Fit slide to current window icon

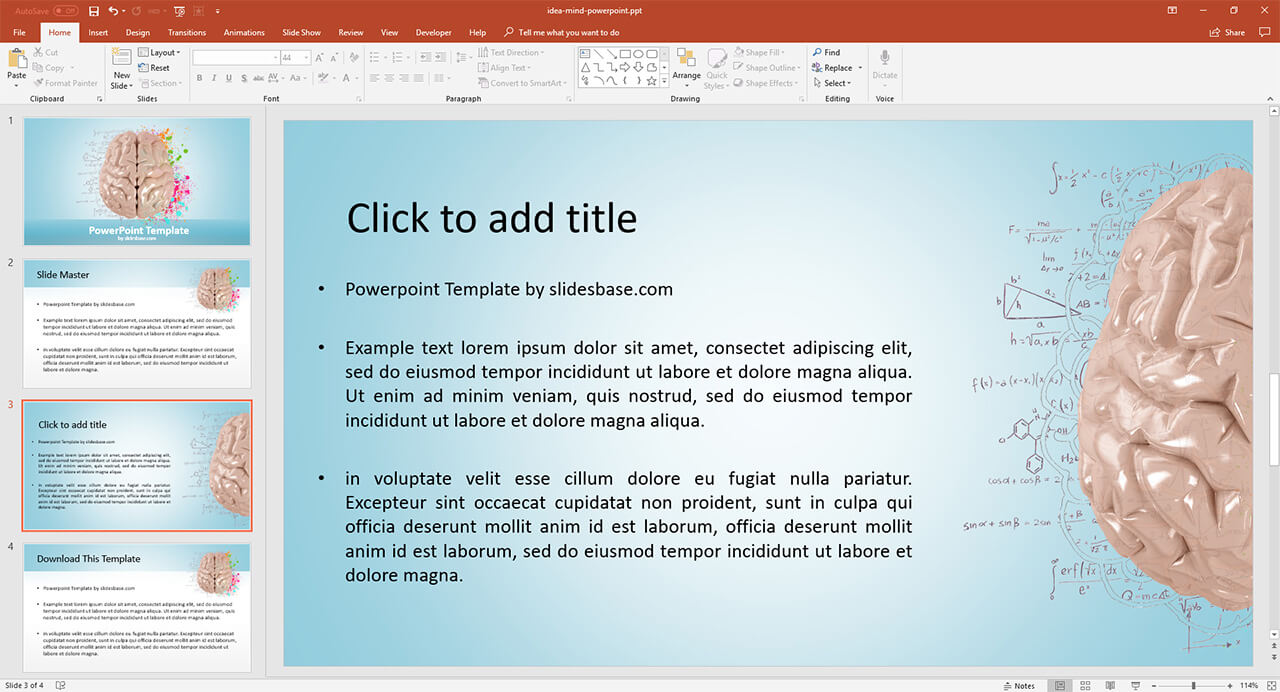(1269, 685)
